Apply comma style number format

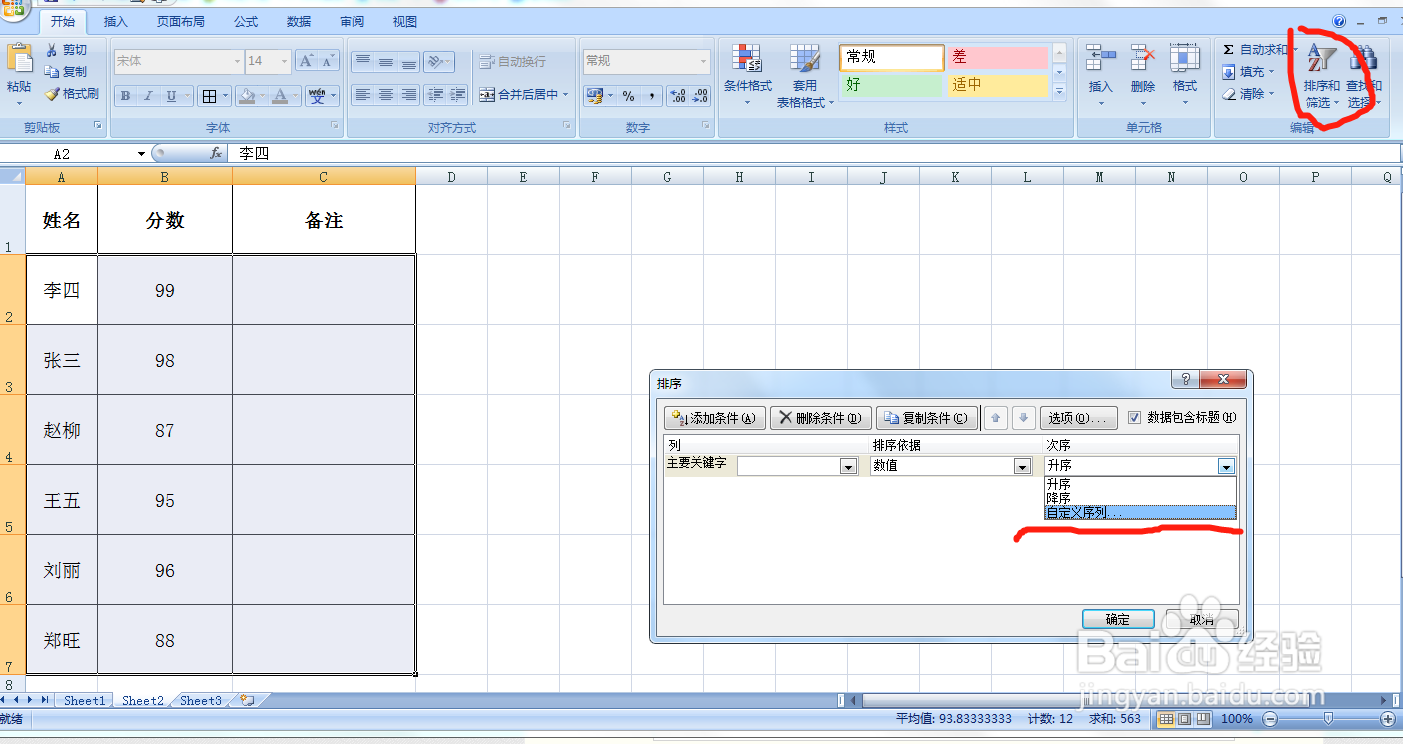(x=651, y=96)
